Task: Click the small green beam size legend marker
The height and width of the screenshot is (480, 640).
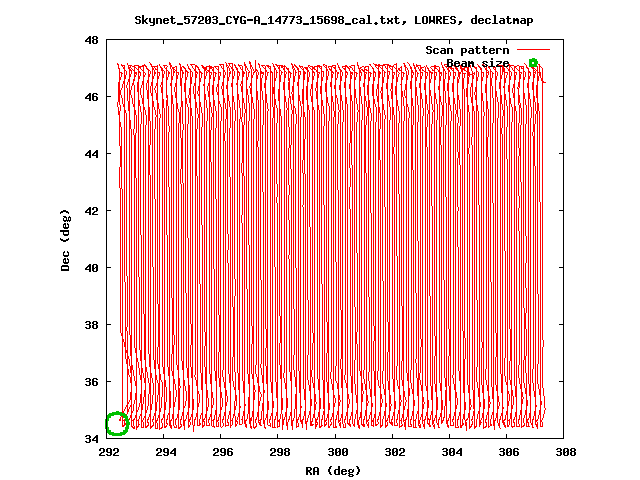Action: point(533,63)
